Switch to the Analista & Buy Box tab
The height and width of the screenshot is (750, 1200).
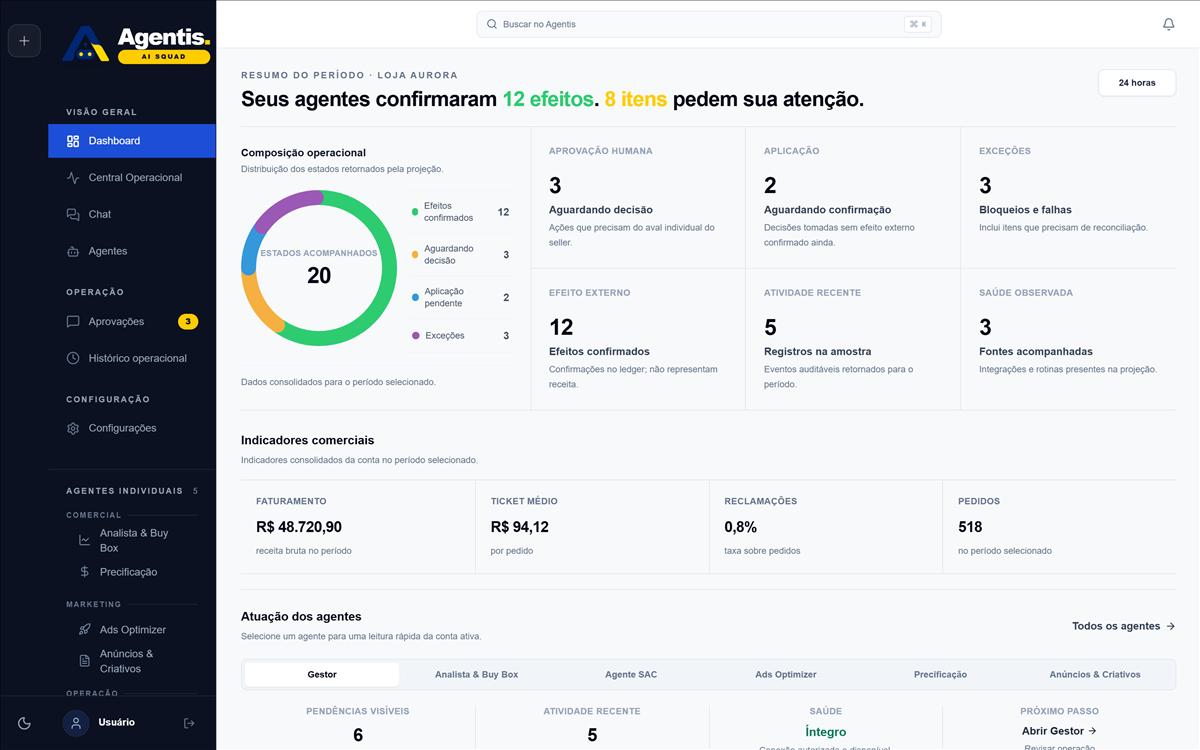click(x=477, y=675)
